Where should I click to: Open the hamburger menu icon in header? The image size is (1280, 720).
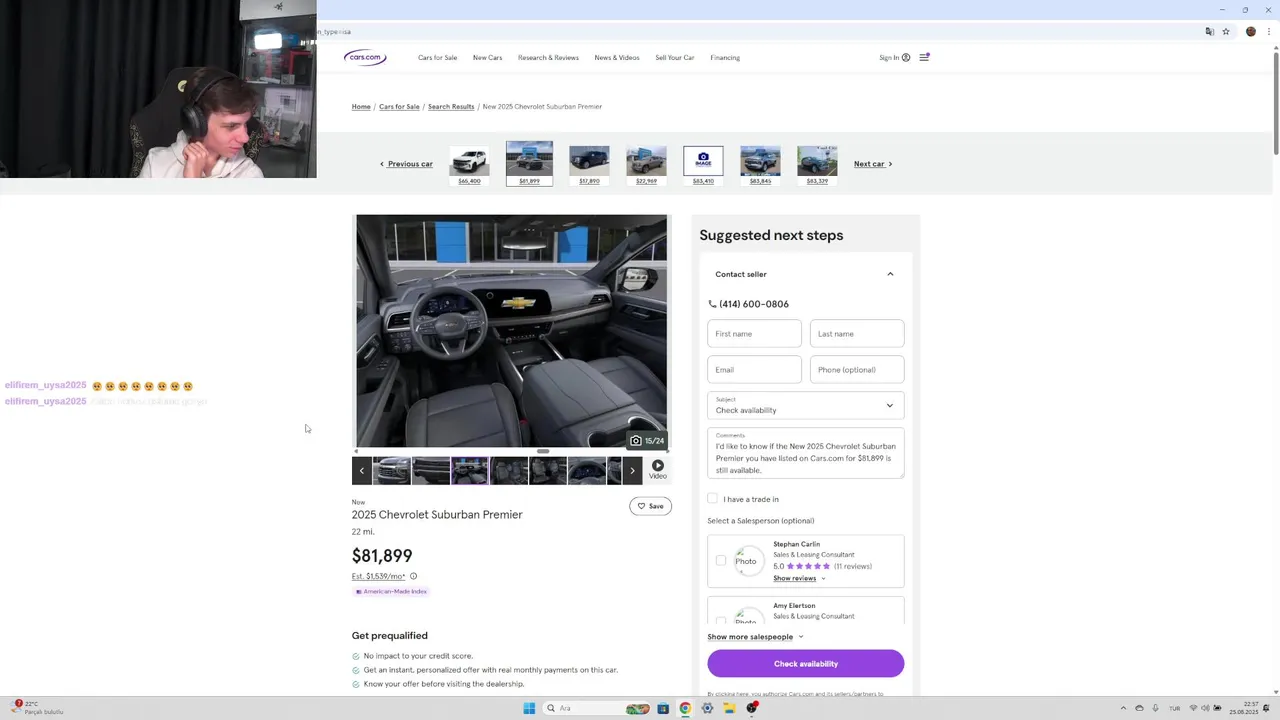pos(924,57)
